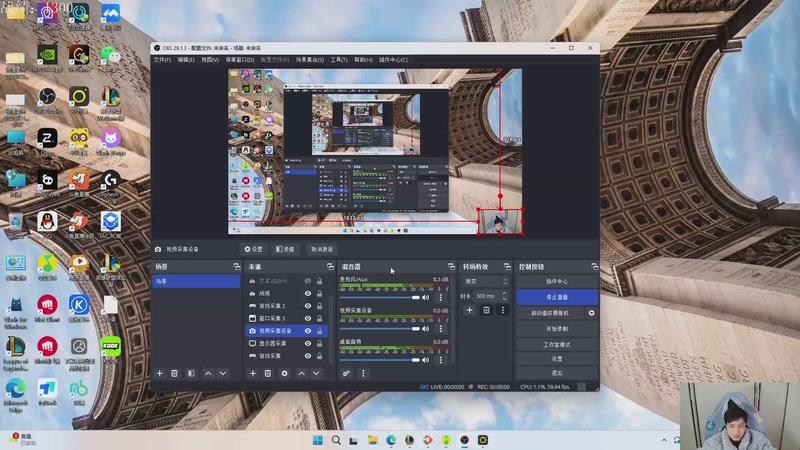Open source 滤镜 filters button

285,249
